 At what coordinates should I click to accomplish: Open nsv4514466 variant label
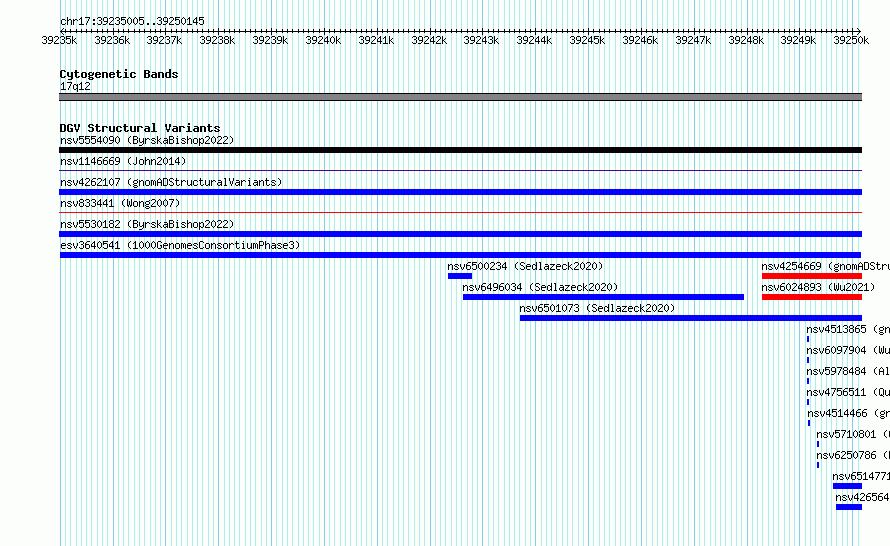[849, 413]
